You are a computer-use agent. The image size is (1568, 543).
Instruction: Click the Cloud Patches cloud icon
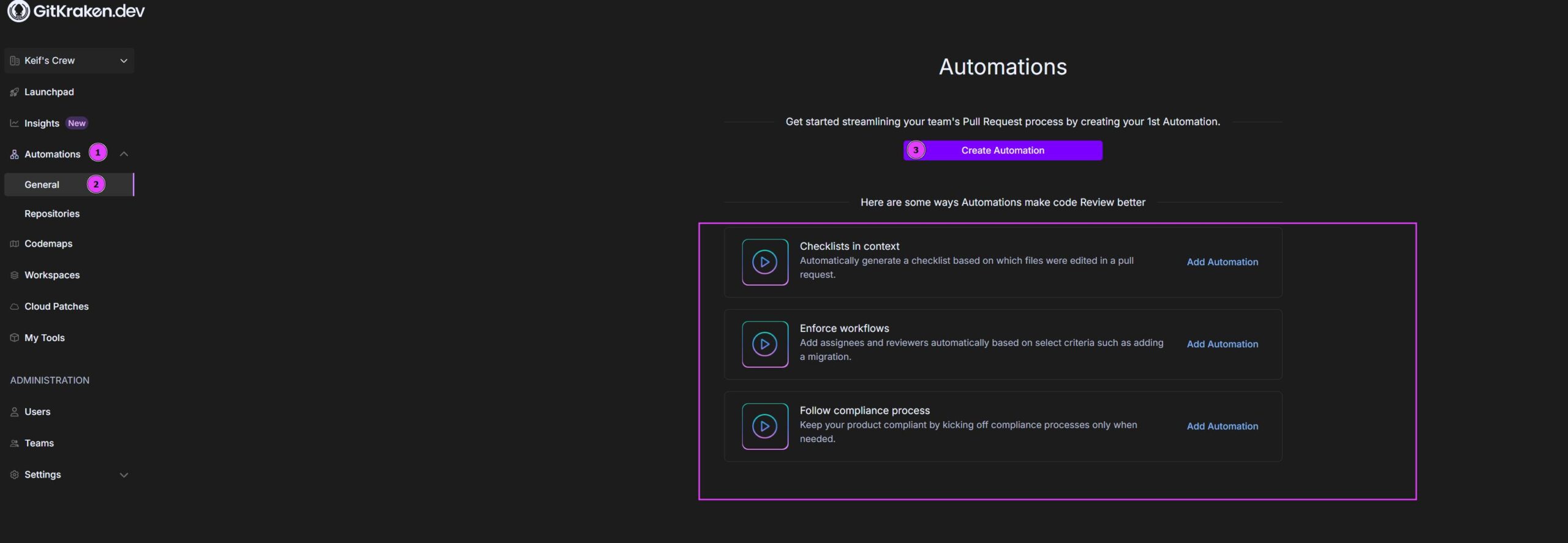[x=15, y=306]
